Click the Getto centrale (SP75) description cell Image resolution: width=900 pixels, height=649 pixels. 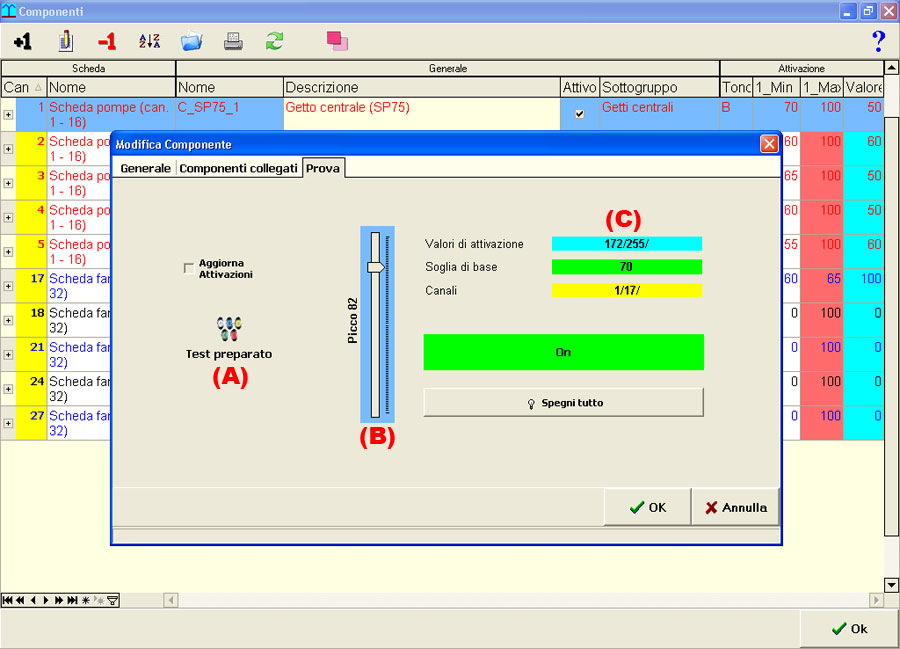422,114
